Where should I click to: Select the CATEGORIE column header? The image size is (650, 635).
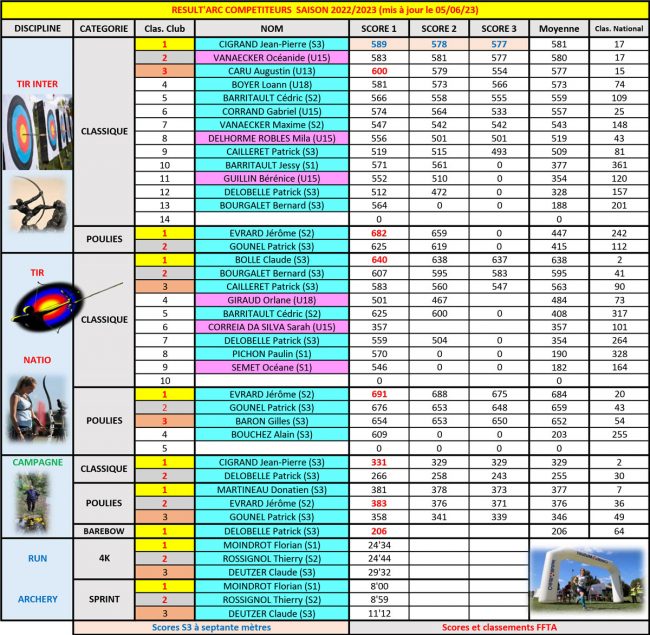(x=104, y=29)
